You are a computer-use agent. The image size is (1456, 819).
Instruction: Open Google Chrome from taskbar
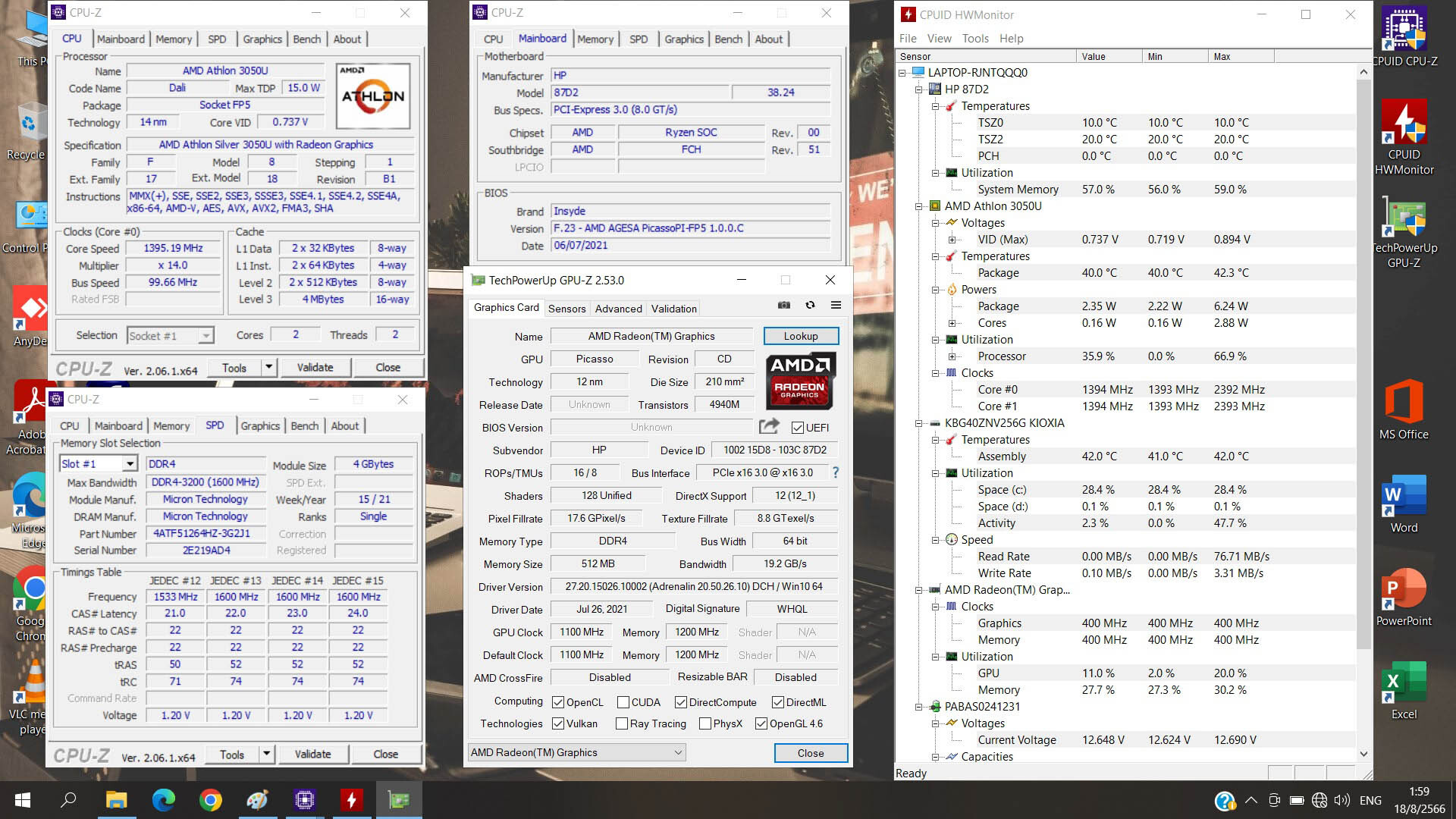(x=210, y=800)
